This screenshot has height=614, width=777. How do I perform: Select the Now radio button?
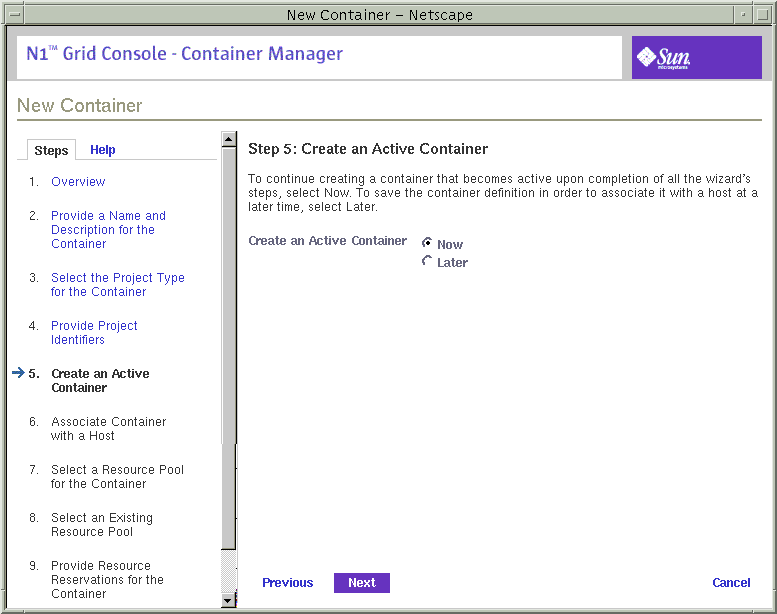(427, 243)
